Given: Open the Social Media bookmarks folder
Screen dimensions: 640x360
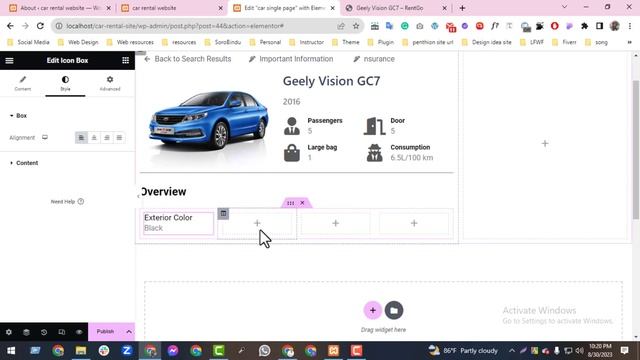Looking at the screenshot, I should click(29, 42).
